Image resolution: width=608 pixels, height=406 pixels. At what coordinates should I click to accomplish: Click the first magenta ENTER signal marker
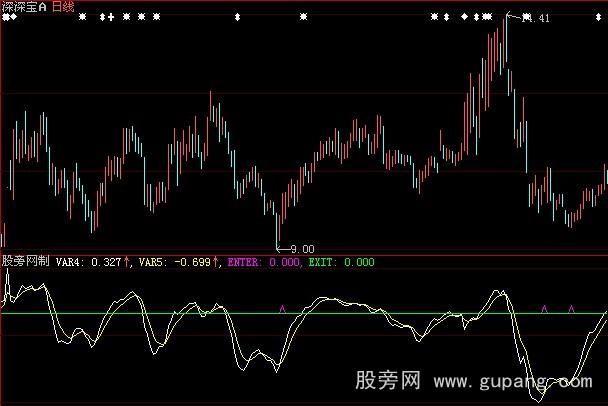click(x=282, y=309)
